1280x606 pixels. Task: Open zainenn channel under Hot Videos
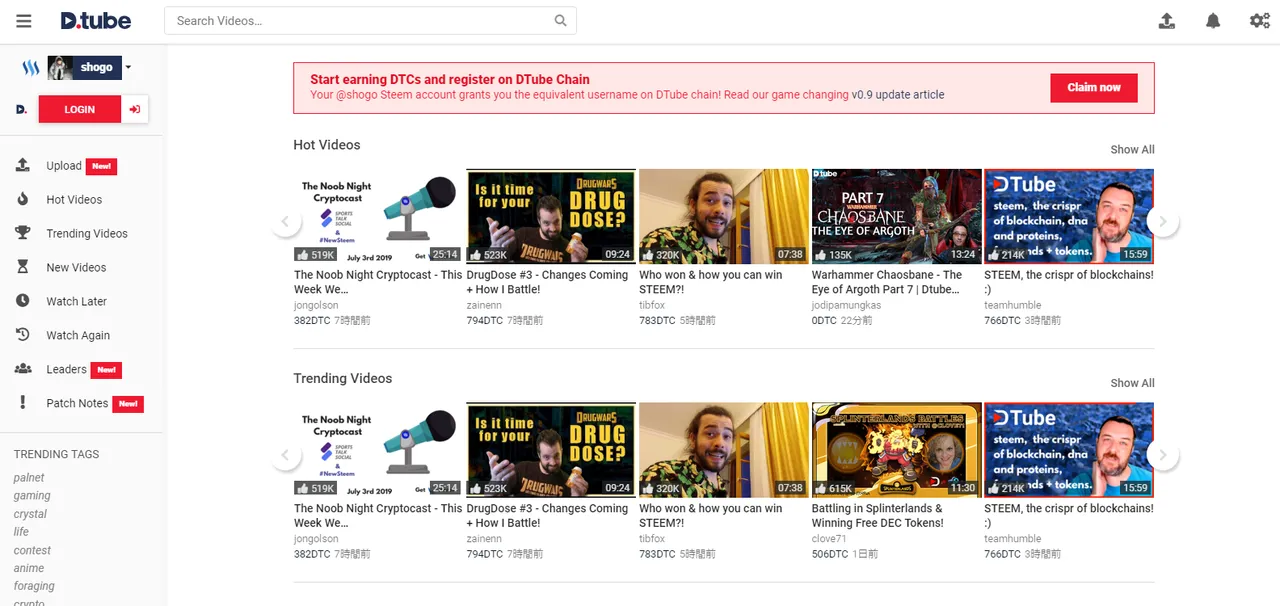coord(484,305)
